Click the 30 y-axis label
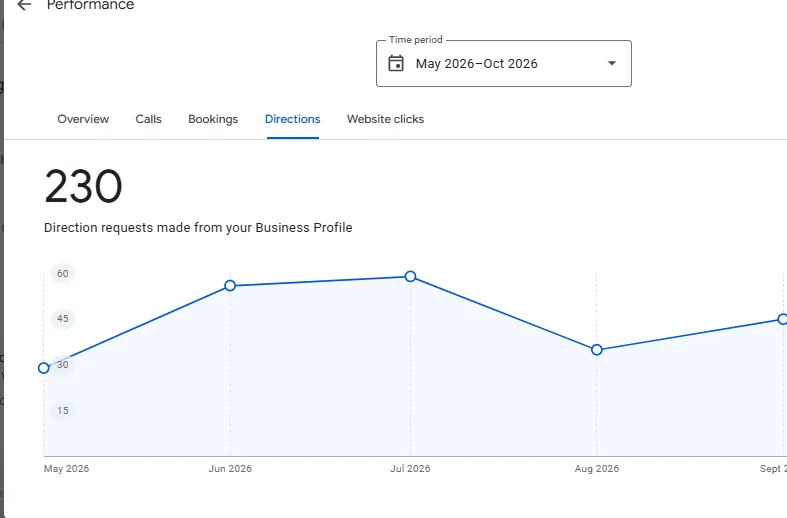The height and width of the screenshot is (518, 787). point(63,364)
